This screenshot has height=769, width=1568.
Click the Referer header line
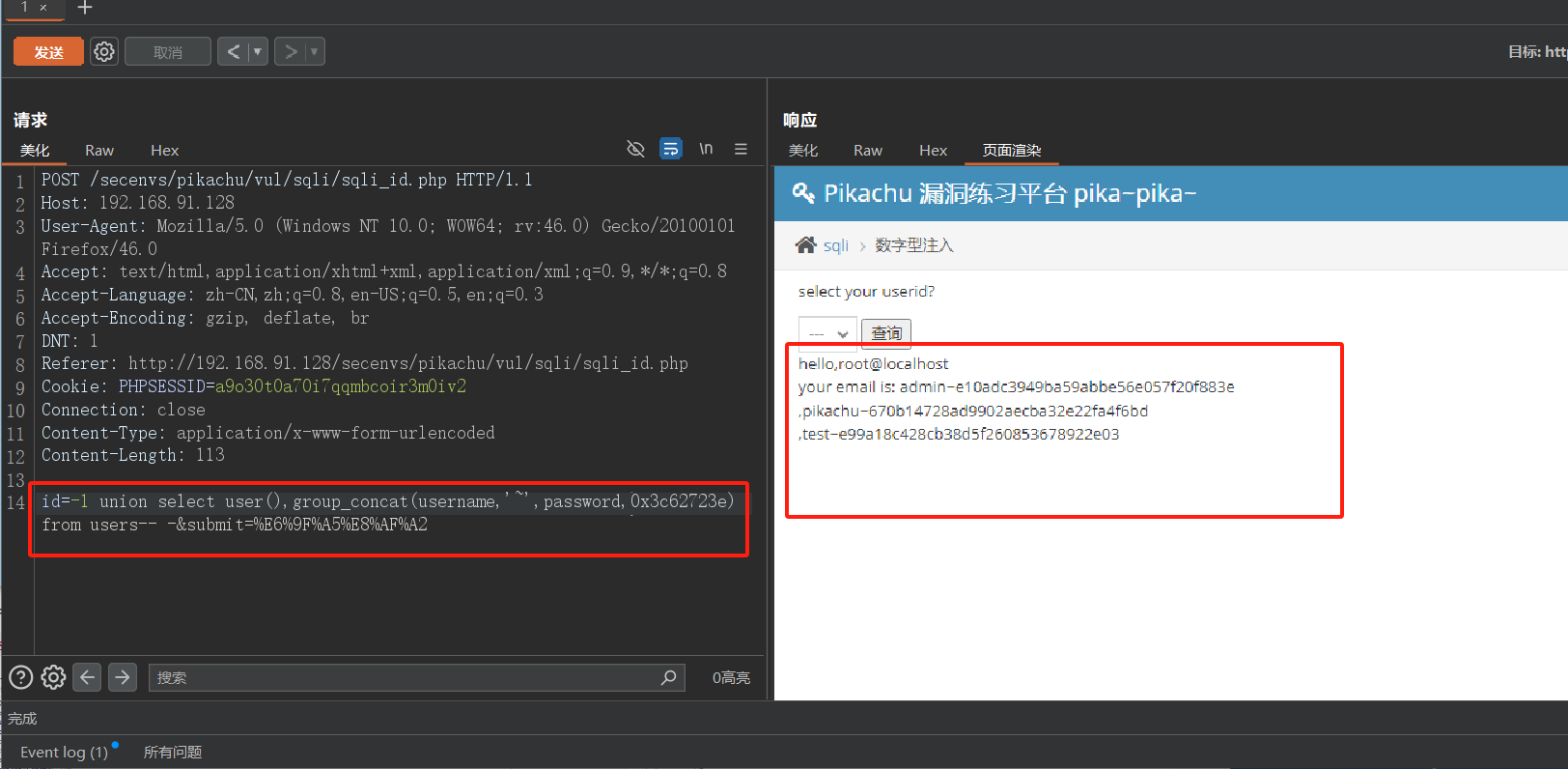(x=365, y=363)
